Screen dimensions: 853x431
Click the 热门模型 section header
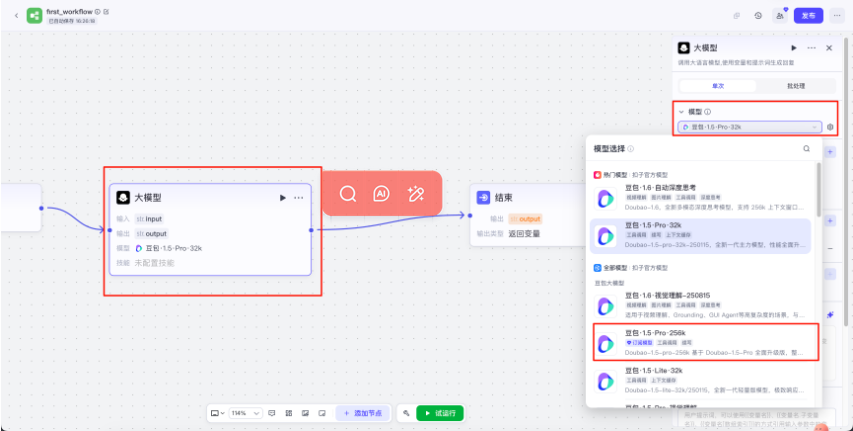point(630,175)
